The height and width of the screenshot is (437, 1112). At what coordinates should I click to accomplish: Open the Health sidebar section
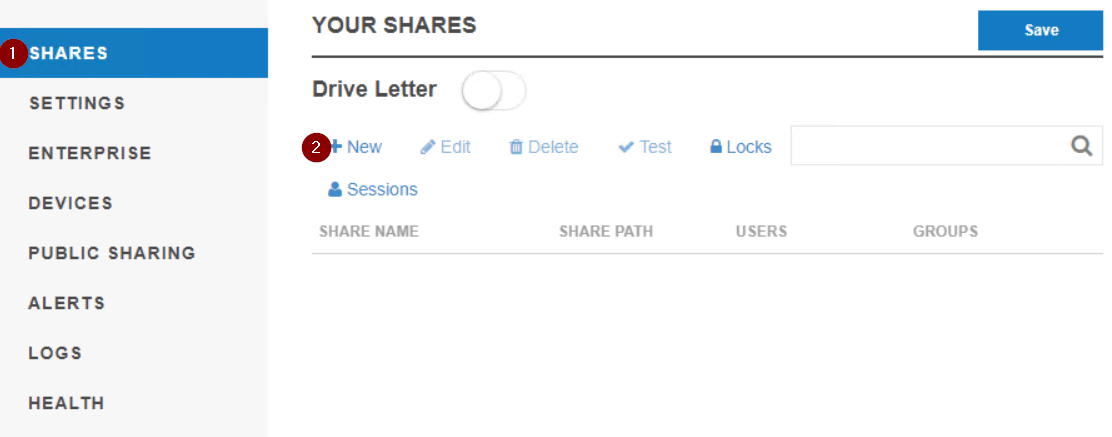(x=66, y=403)
